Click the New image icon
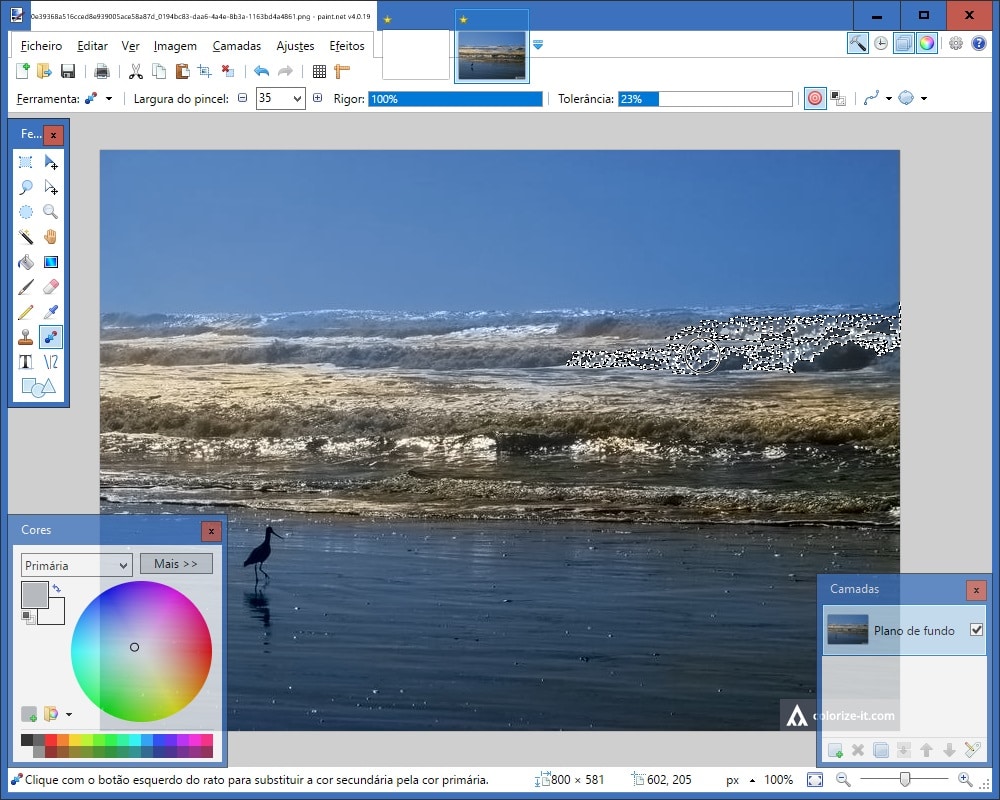The height and width of the screenshot is (800, 1000). pyautogui.click(x=22, y=71)
